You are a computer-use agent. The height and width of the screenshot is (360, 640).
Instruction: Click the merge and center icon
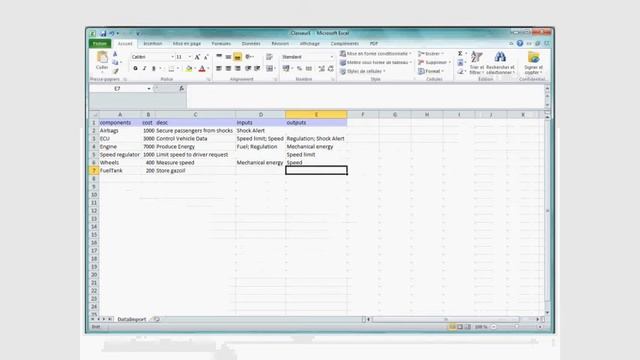tap(269, 69)
